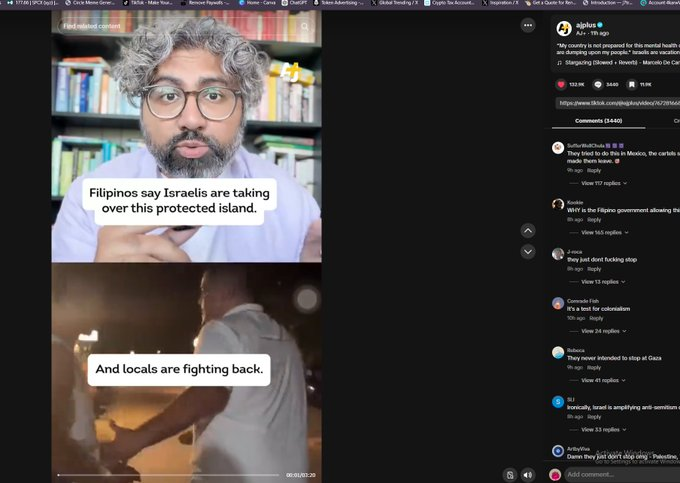Expand View 33 replies
The width and height of the screenshot is (680, 483).
tap(604, 430)
